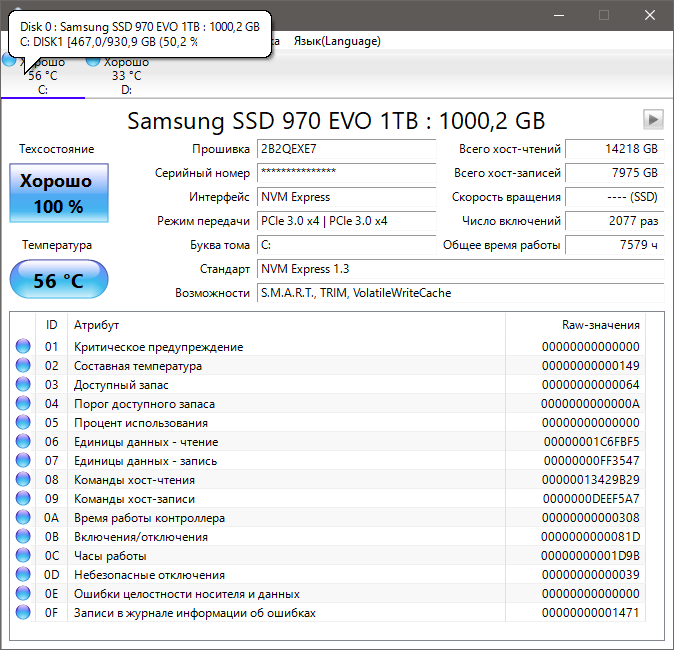
Task: Click raw value 0000000001471
Action: point(591,613)
